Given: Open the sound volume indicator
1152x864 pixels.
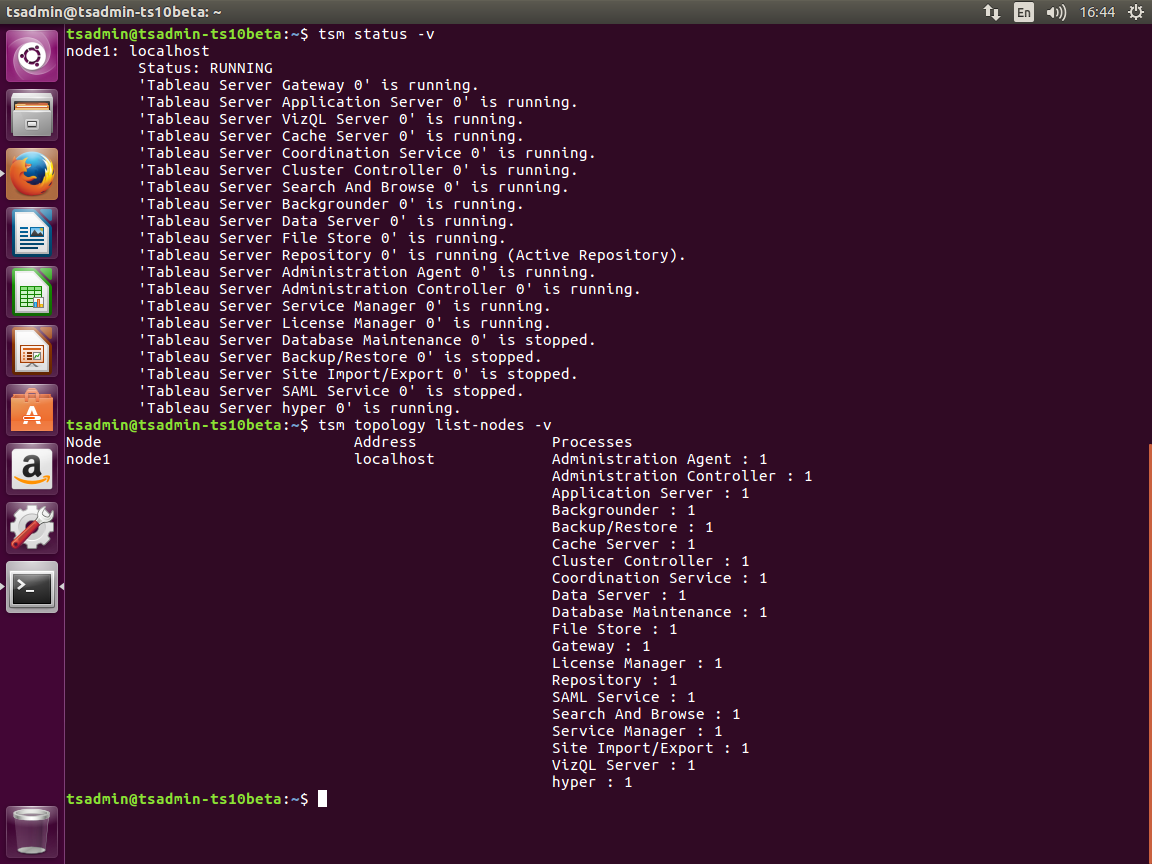Looking at the screenshot, I should point(1055,12).
